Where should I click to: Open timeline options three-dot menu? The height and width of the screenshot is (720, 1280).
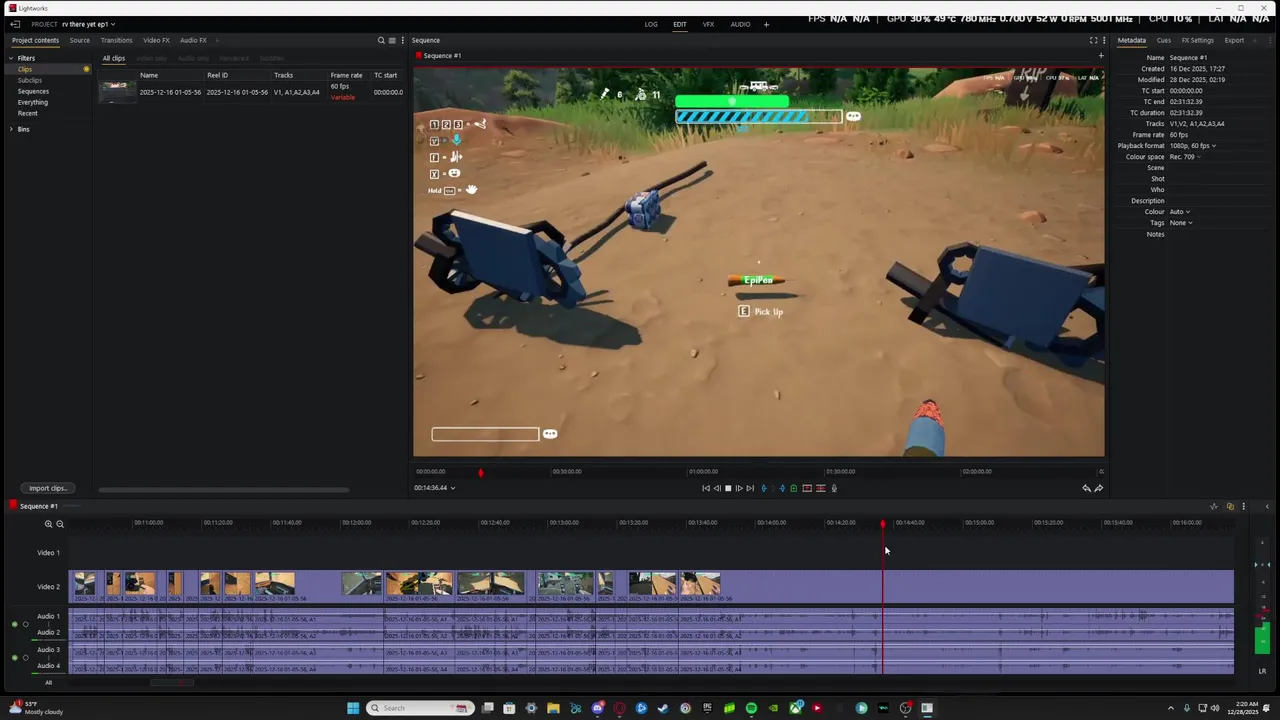coord(1243,506)
